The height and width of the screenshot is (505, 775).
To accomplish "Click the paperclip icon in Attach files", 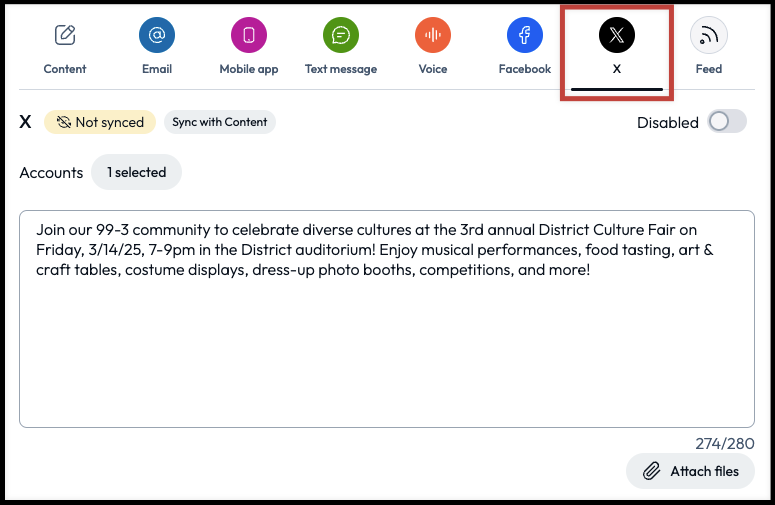I will pyautogui.click(x=651, y=471).
